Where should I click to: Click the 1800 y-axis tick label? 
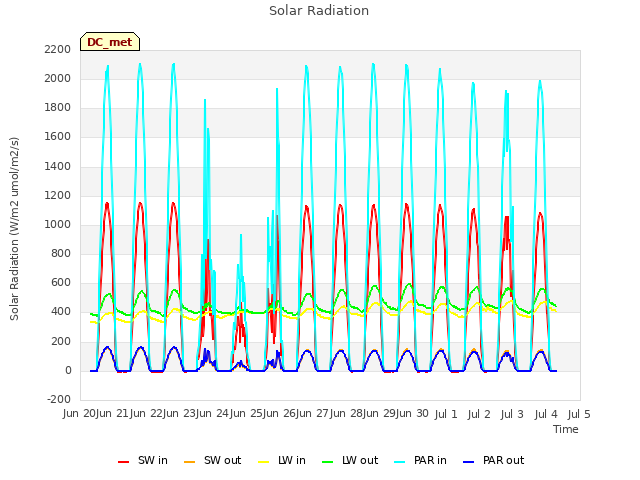click(58, 107)
